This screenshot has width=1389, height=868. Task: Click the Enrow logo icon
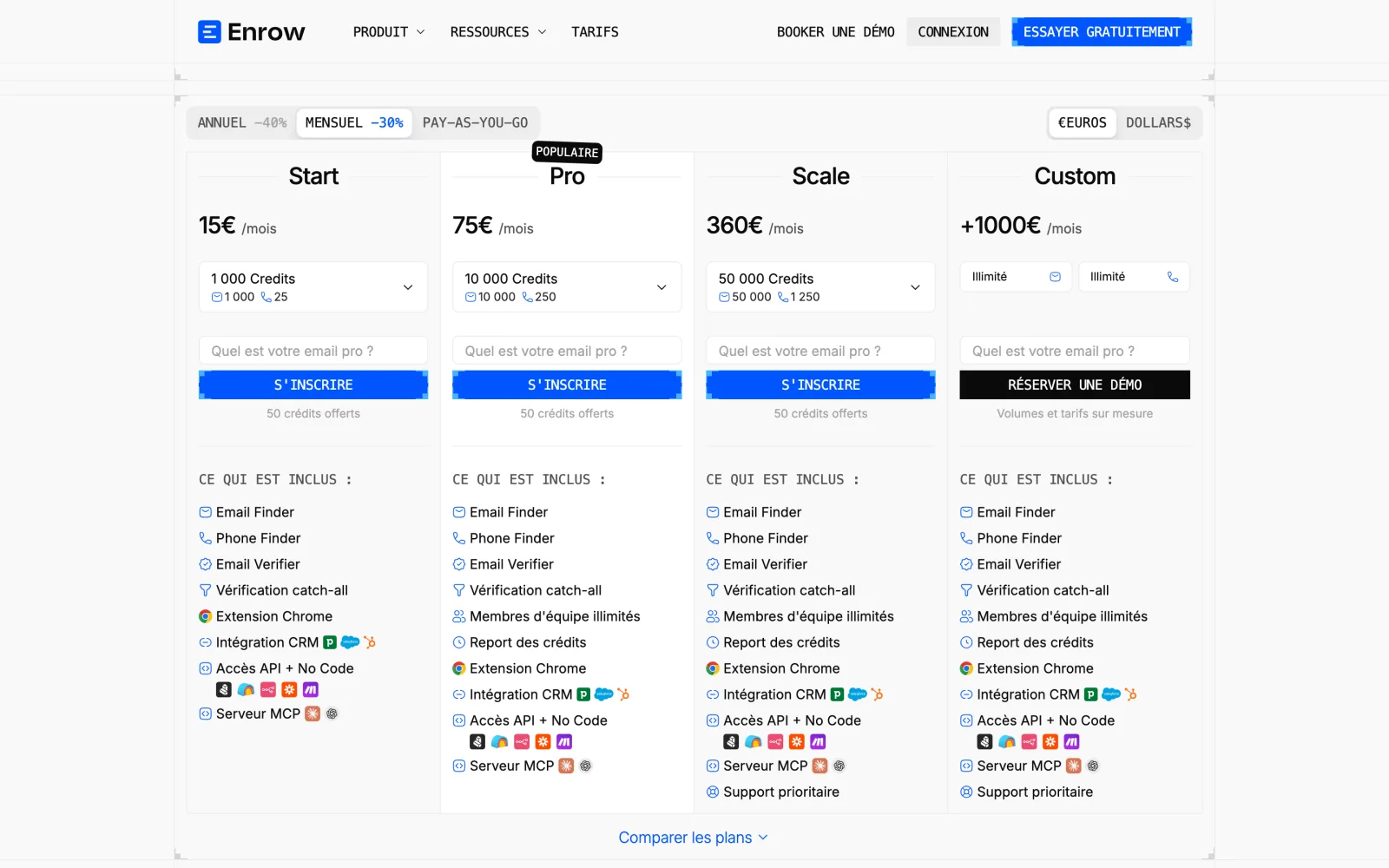pyautogui.click(x=209, y=32)
